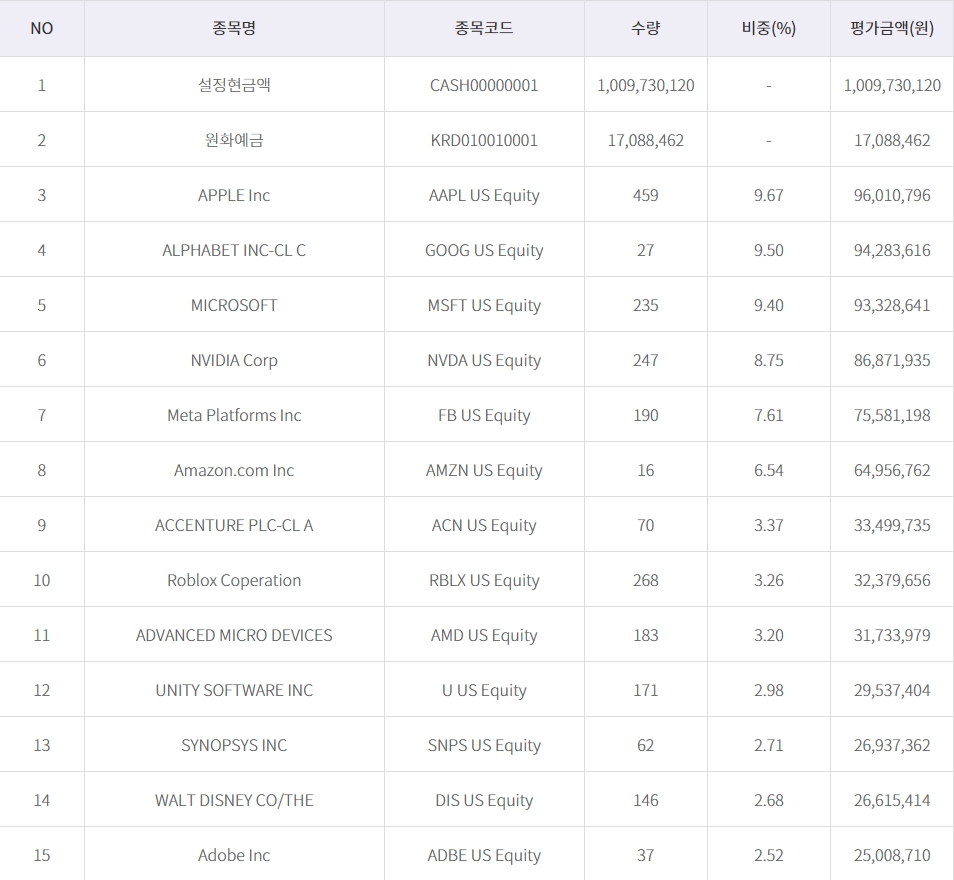Click AMD weight 3.20
Screen dimensions: 954x880
768,635
